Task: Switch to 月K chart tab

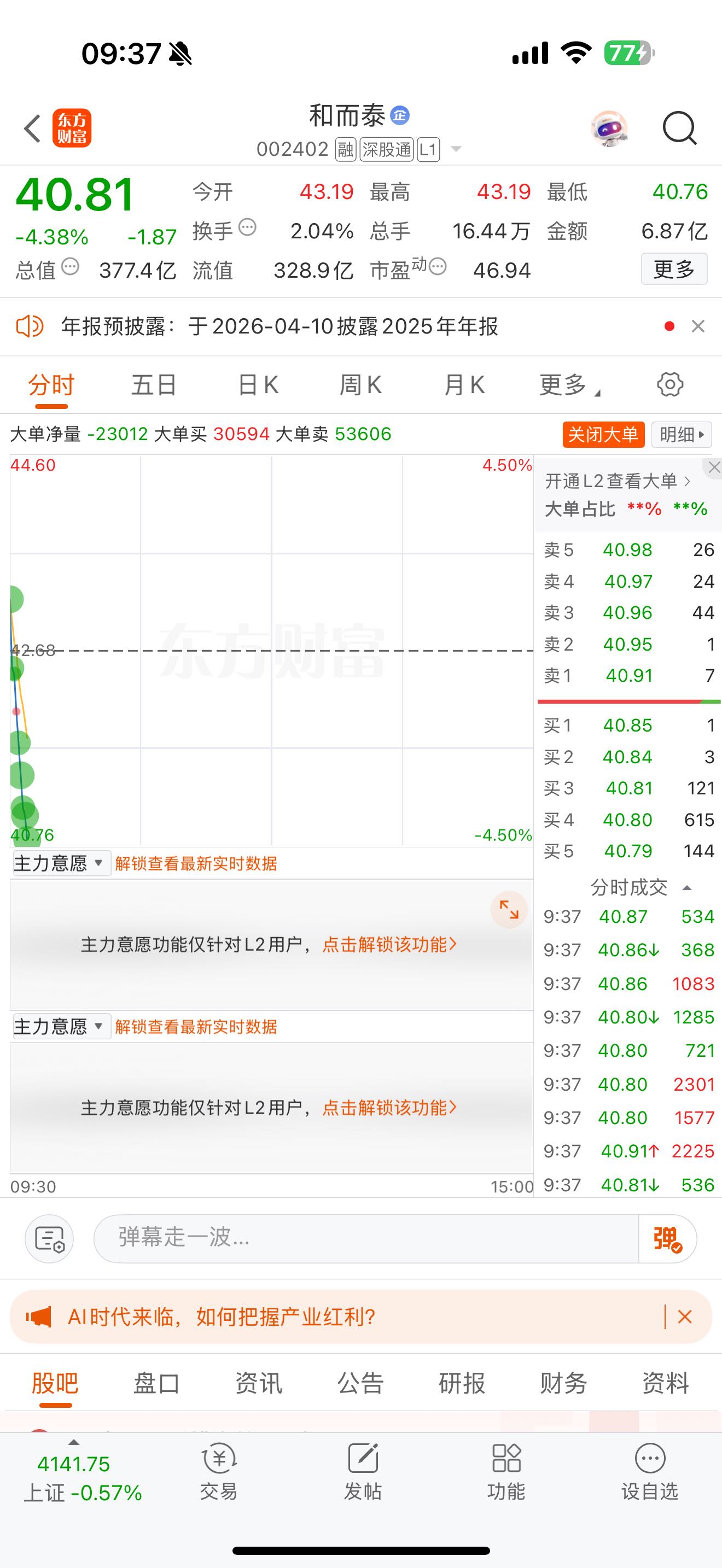Action: 464,385
